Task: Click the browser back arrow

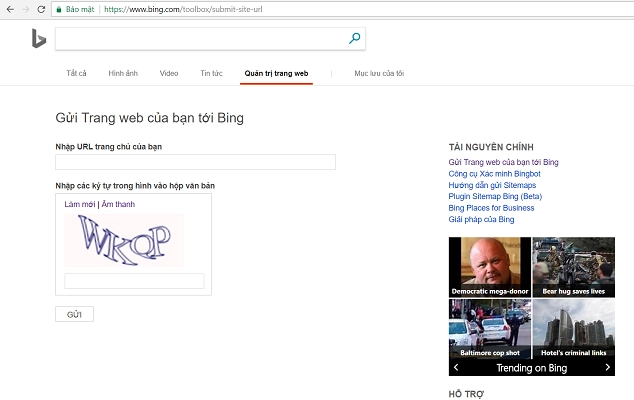Action: 10,9
